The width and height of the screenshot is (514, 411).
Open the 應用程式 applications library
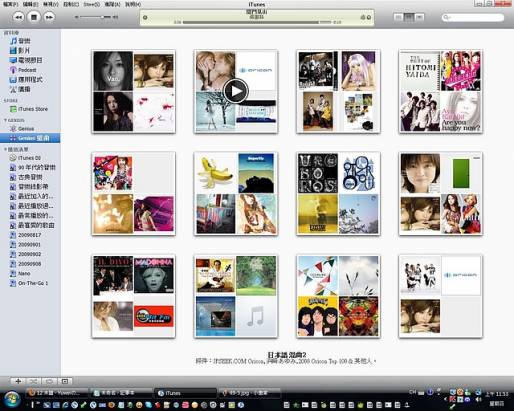click(26, 80)
